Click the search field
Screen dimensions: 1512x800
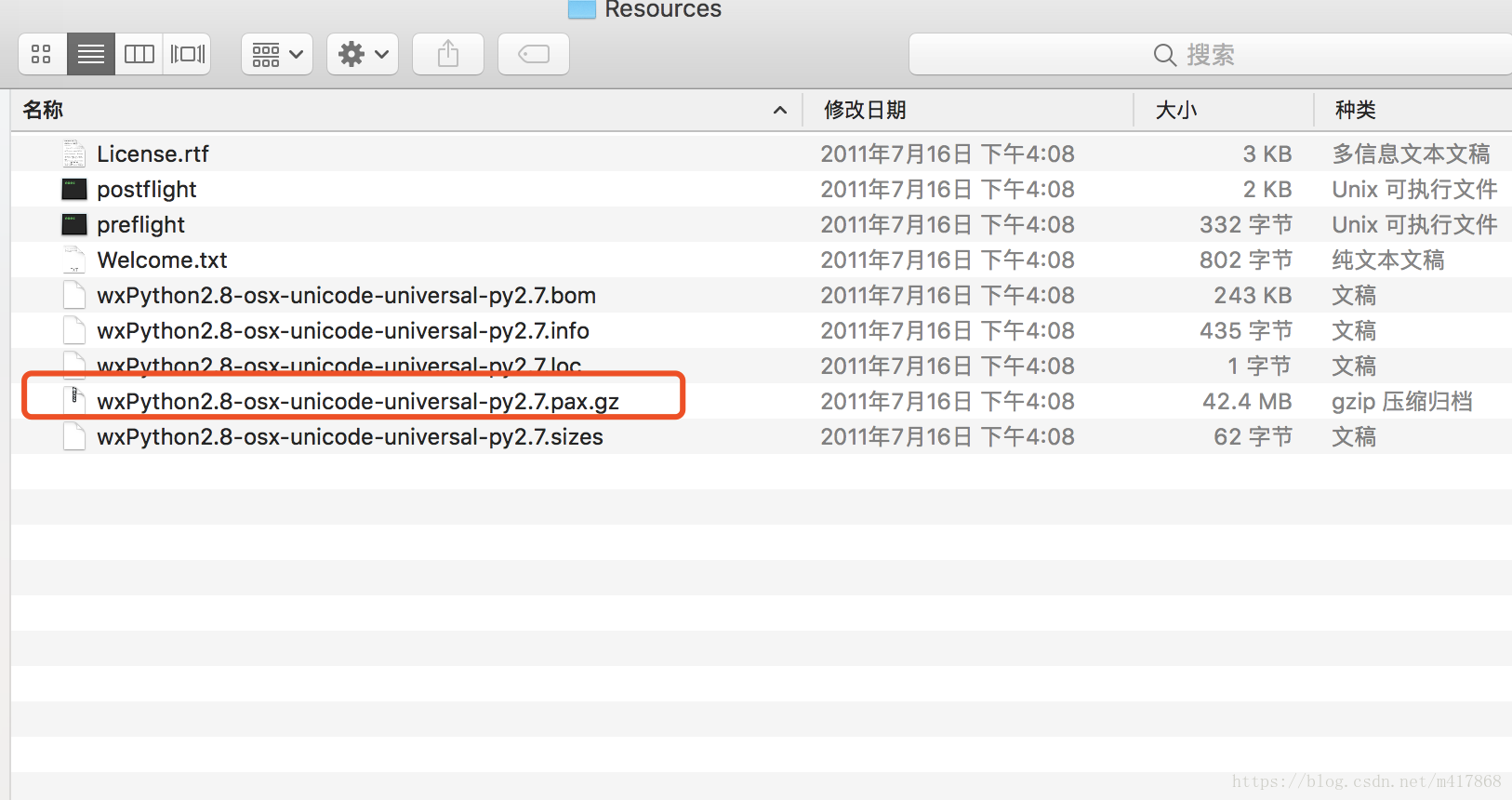[1209, 54]
